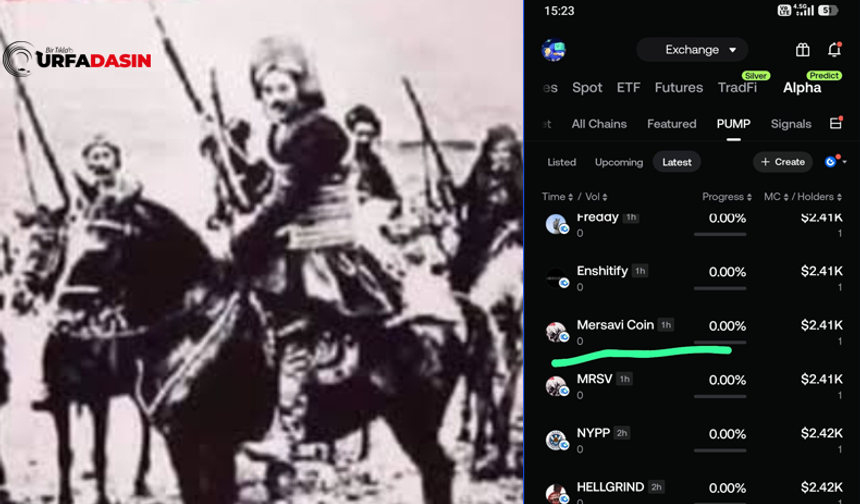The width and height of the screenshot is (860, 504).
Task: Click the MRSV token icon
Action: 556,386
